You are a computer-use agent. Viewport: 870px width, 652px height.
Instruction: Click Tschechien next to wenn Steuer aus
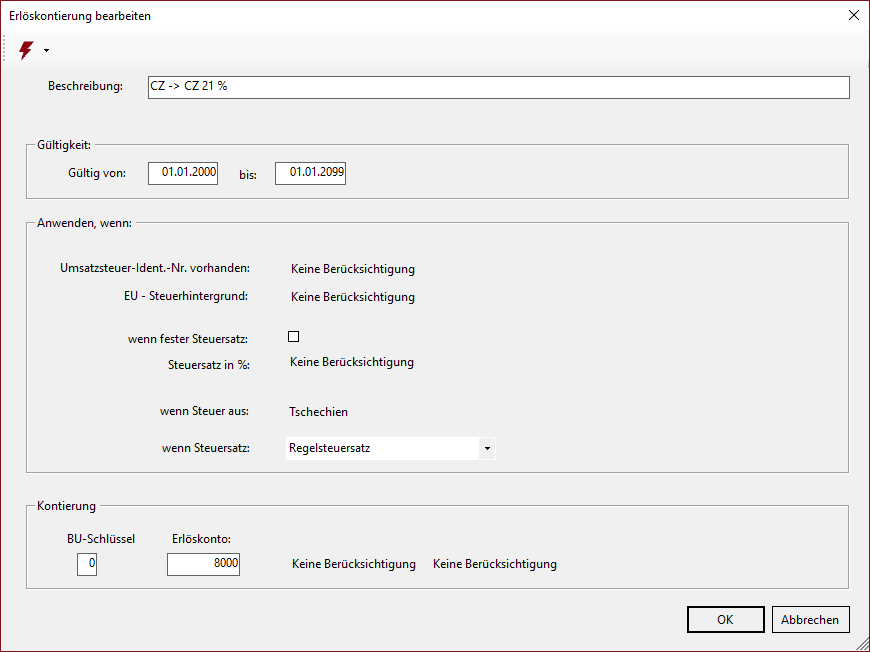(318, 411)
